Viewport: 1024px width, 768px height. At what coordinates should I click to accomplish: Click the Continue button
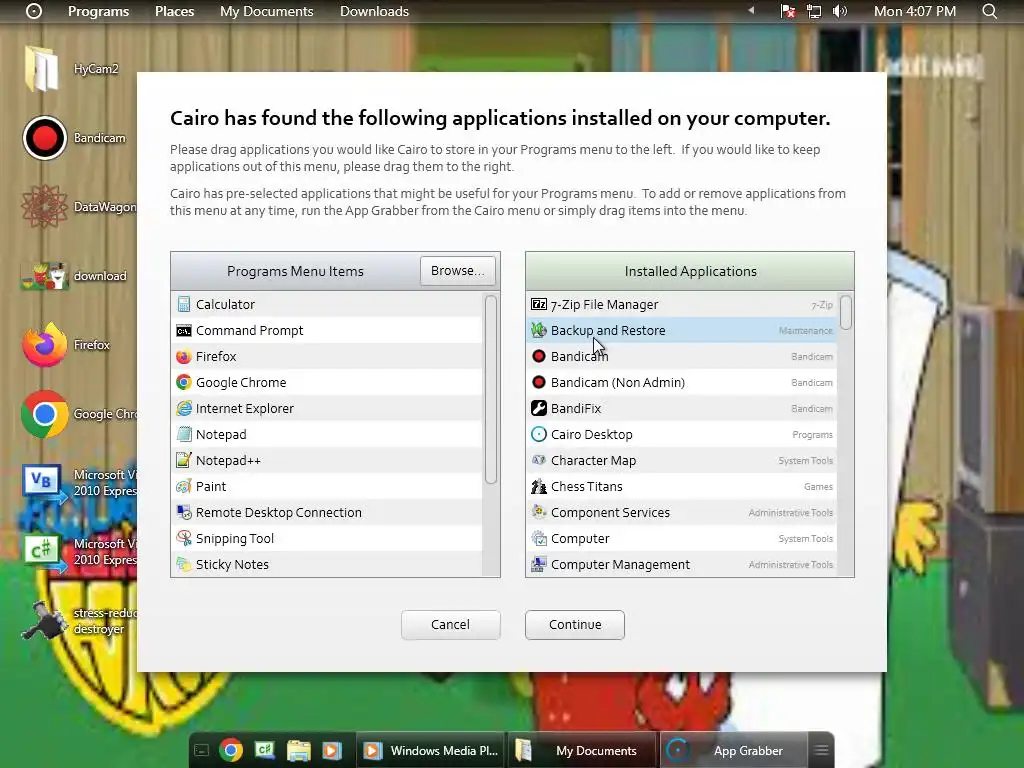point(575,624)
